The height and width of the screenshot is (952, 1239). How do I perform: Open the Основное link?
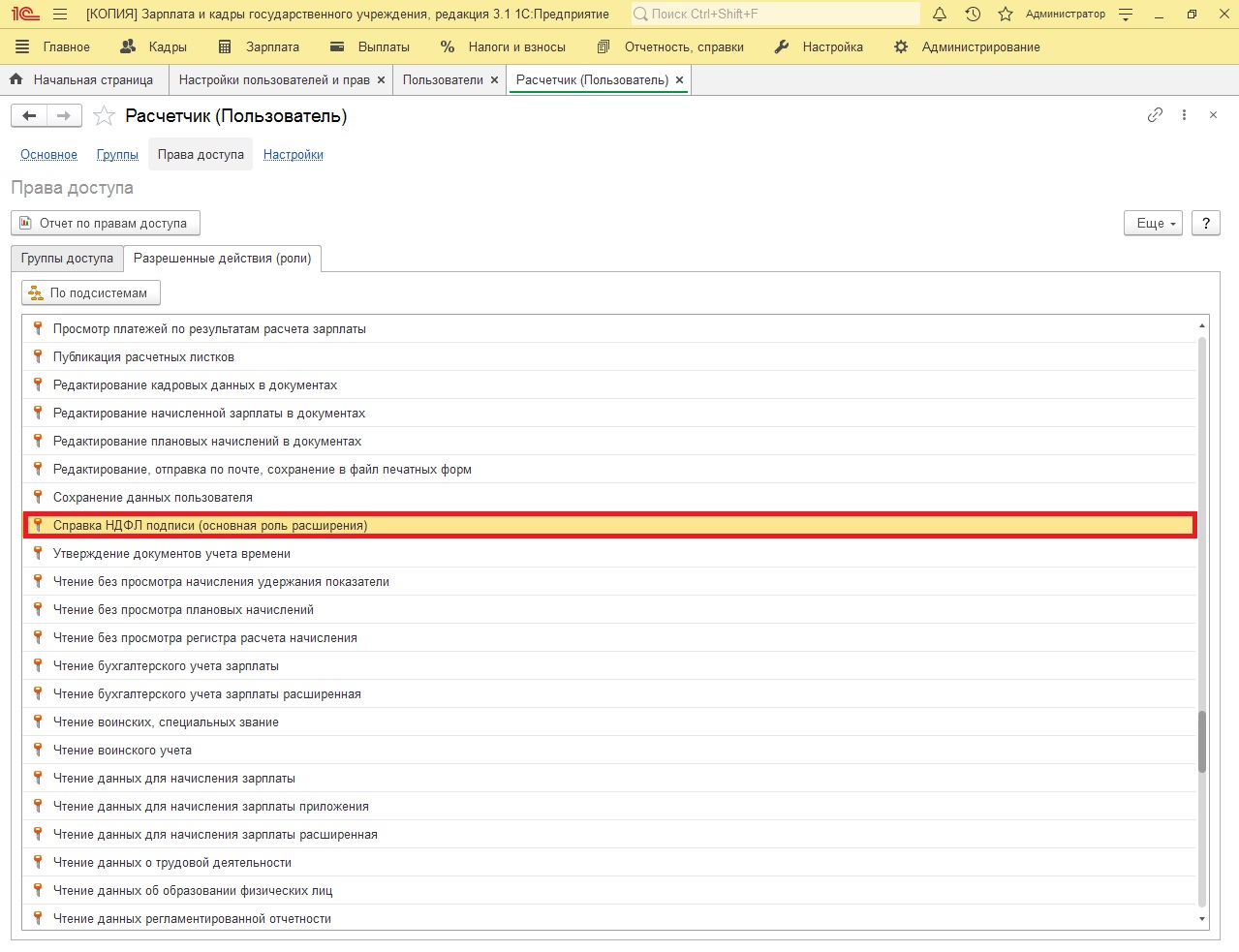pos(48,155)
